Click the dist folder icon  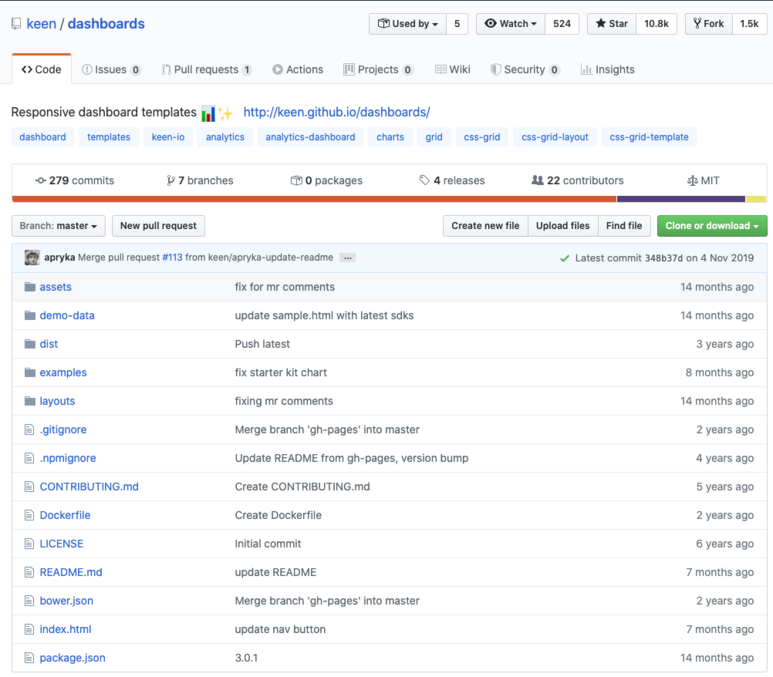pyautogui.click(x=30, y=344)
